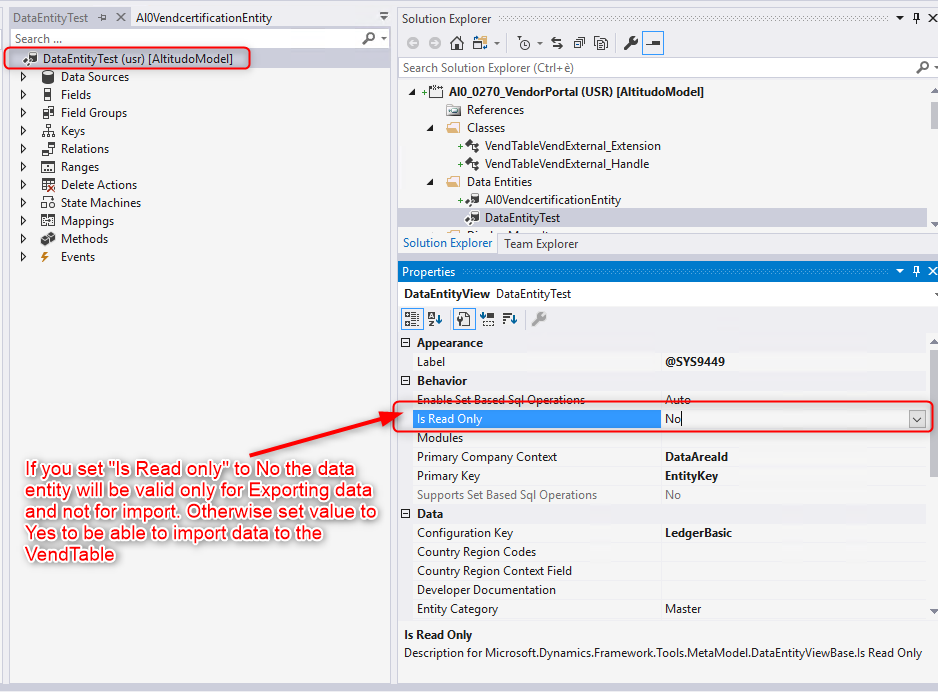Expand the Fields node of DataEntityTest
This screenshot has height=692, width=938.
pyautogui.click(x=24, y=95)
